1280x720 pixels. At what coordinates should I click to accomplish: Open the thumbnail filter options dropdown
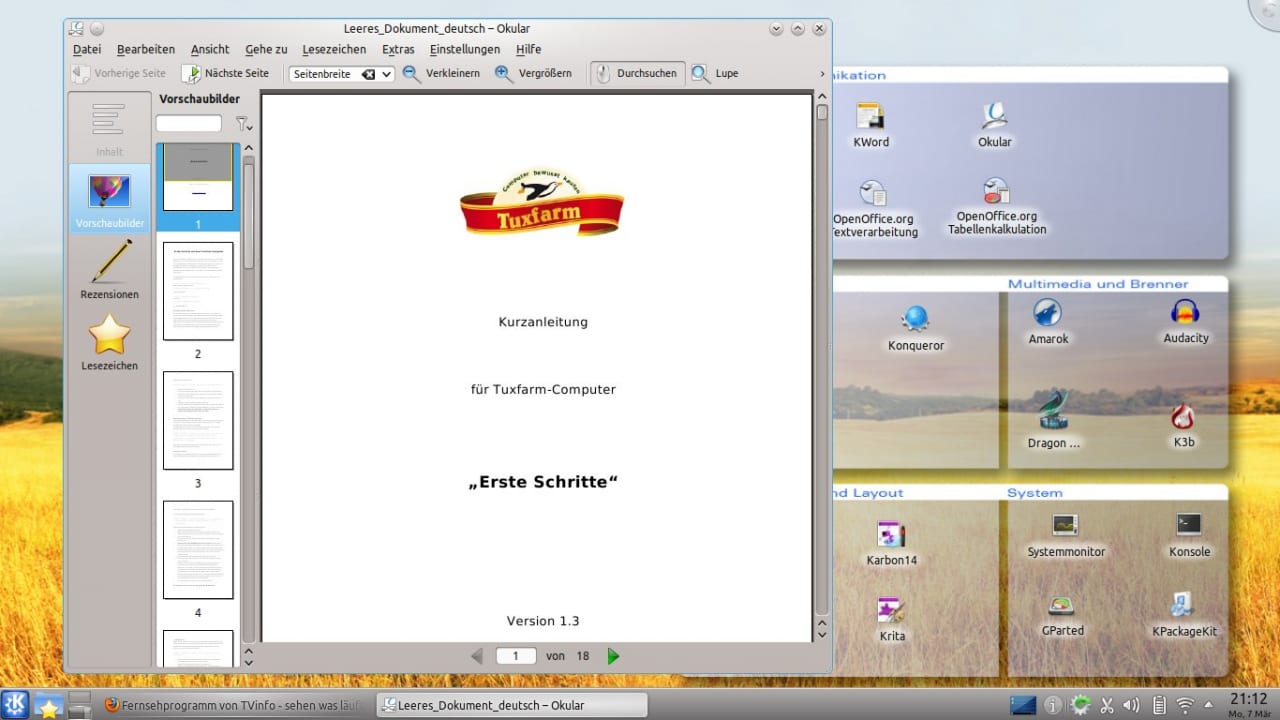click(243, 124)
